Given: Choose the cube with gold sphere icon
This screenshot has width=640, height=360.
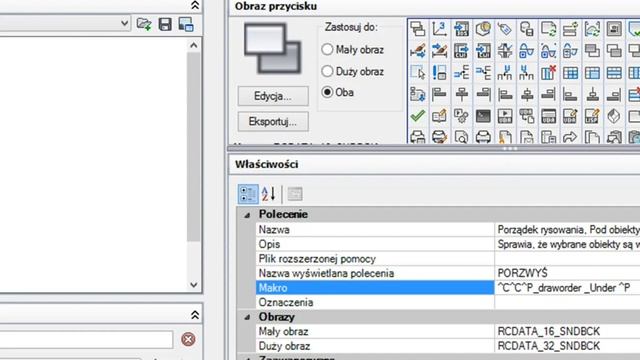Looking at the screenshot, I should tap(483, 29).
